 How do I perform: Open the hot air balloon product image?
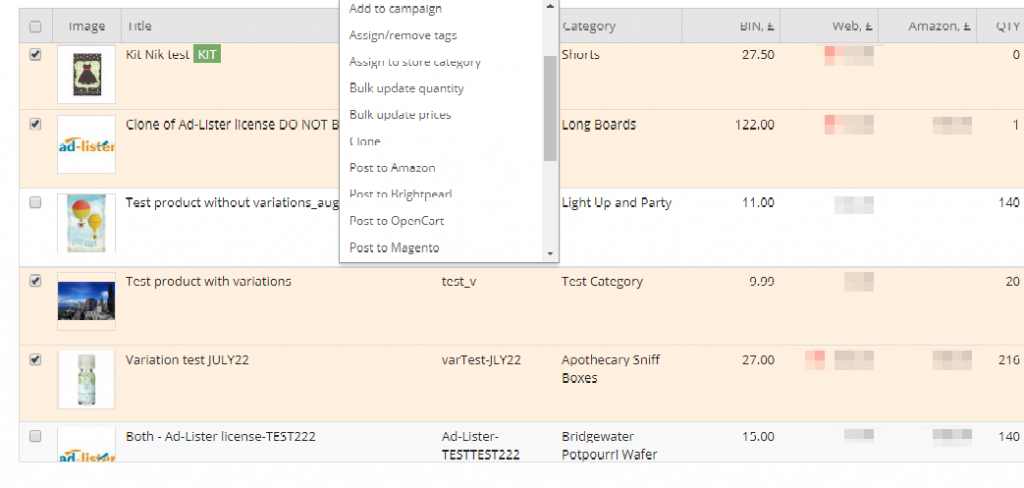coord(86,223)
